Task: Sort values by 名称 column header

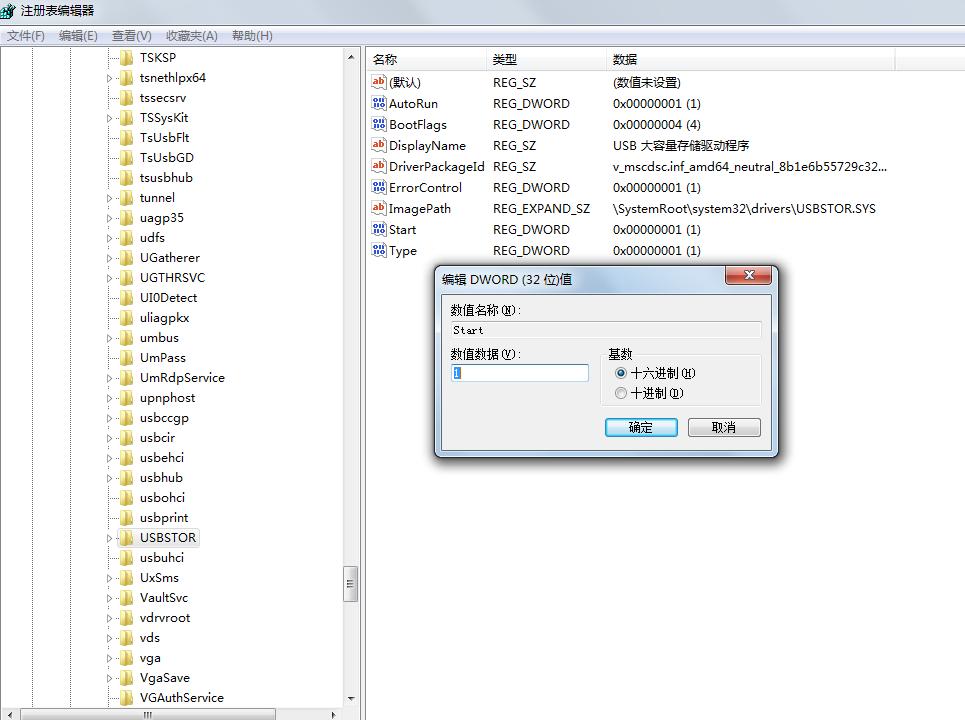Action: (427, 60)
